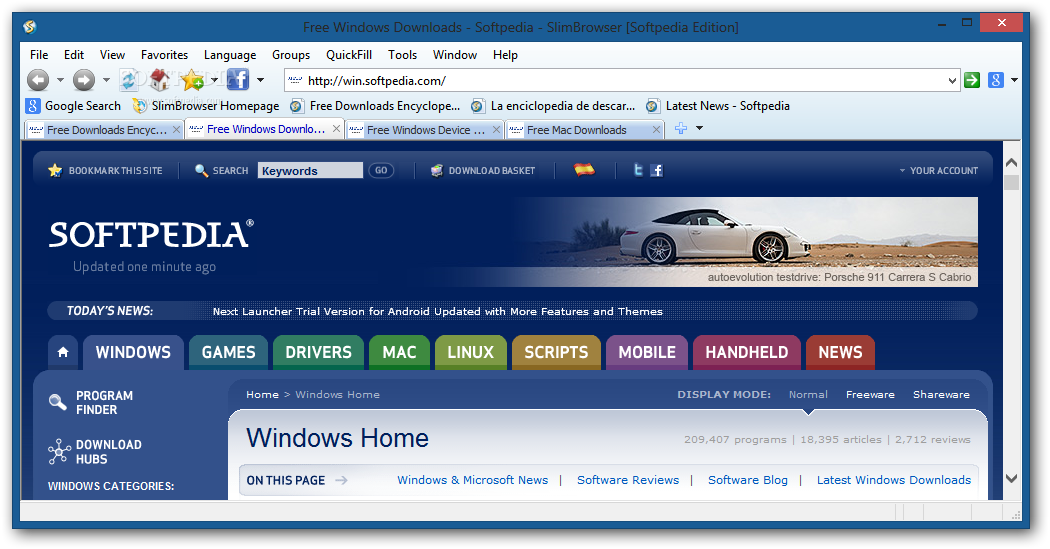Go back with the Back arrow button
The image size is (1050, 549).
coord(38,80)
